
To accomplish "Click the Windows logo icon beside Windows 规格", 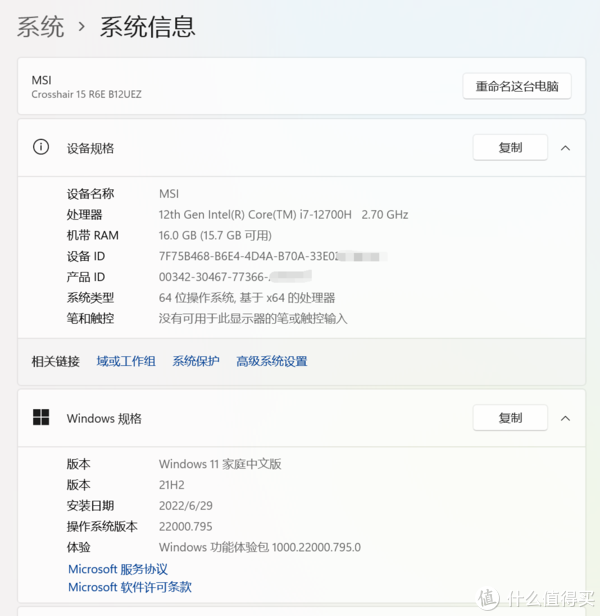I will (x=41, y=417).
